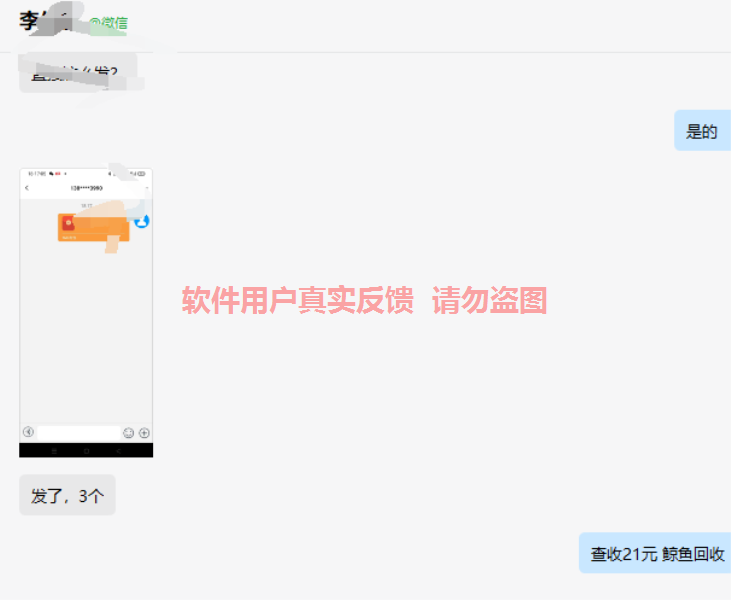Open the phone screenshot image thumbnail
This screenshot has width=731, height=600.
pyautogui.click(x=86, y=313)
